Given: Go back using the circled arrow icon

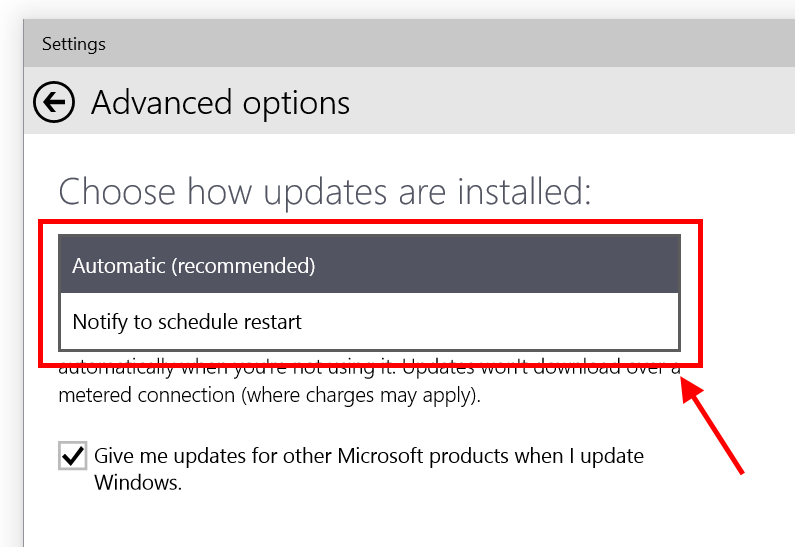Looking at the screenshot, I should pyautogui.click(x=54, y=102).
